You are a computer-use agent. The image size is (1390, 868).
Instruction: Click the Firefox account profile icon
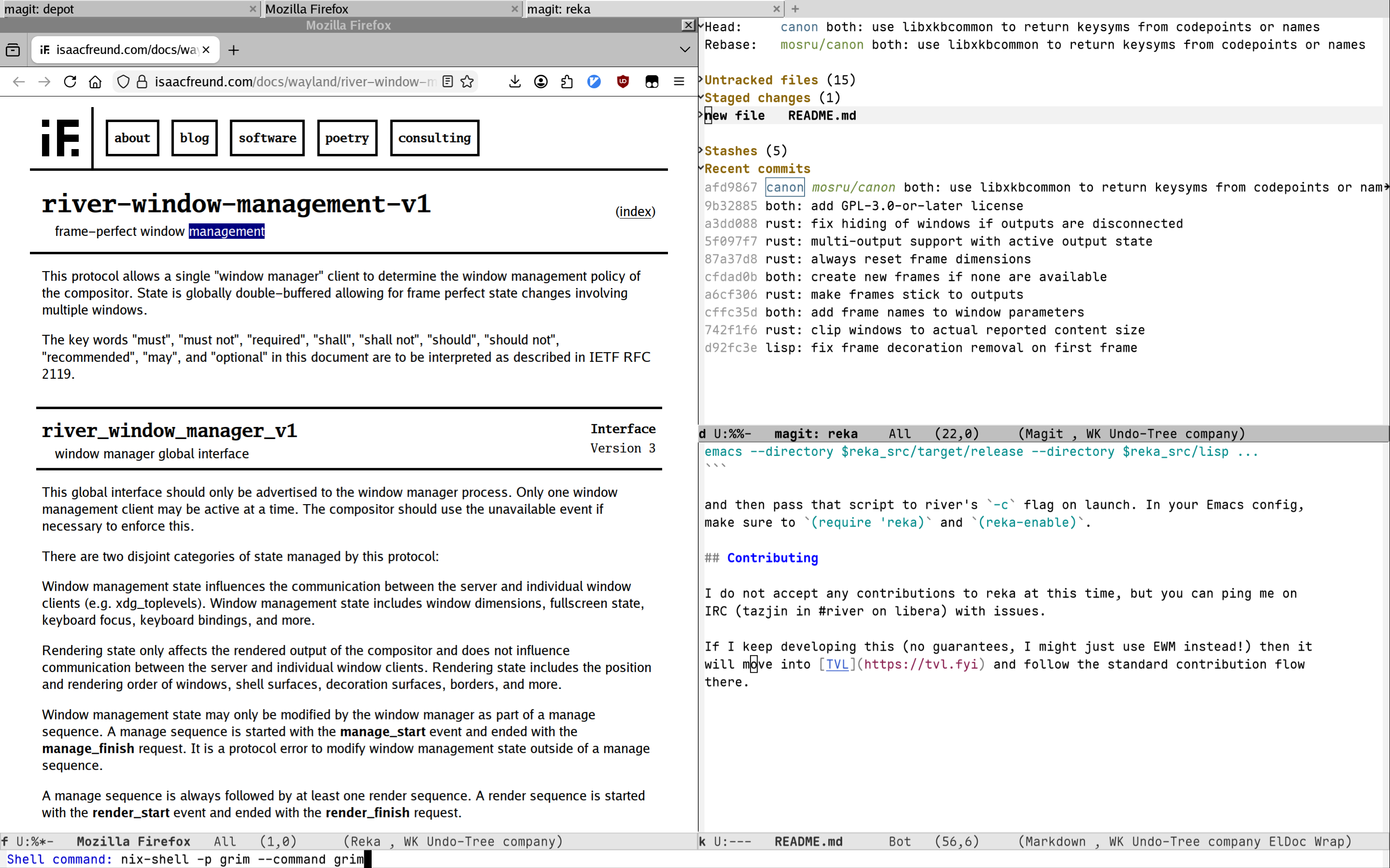(x=541, y=82)
